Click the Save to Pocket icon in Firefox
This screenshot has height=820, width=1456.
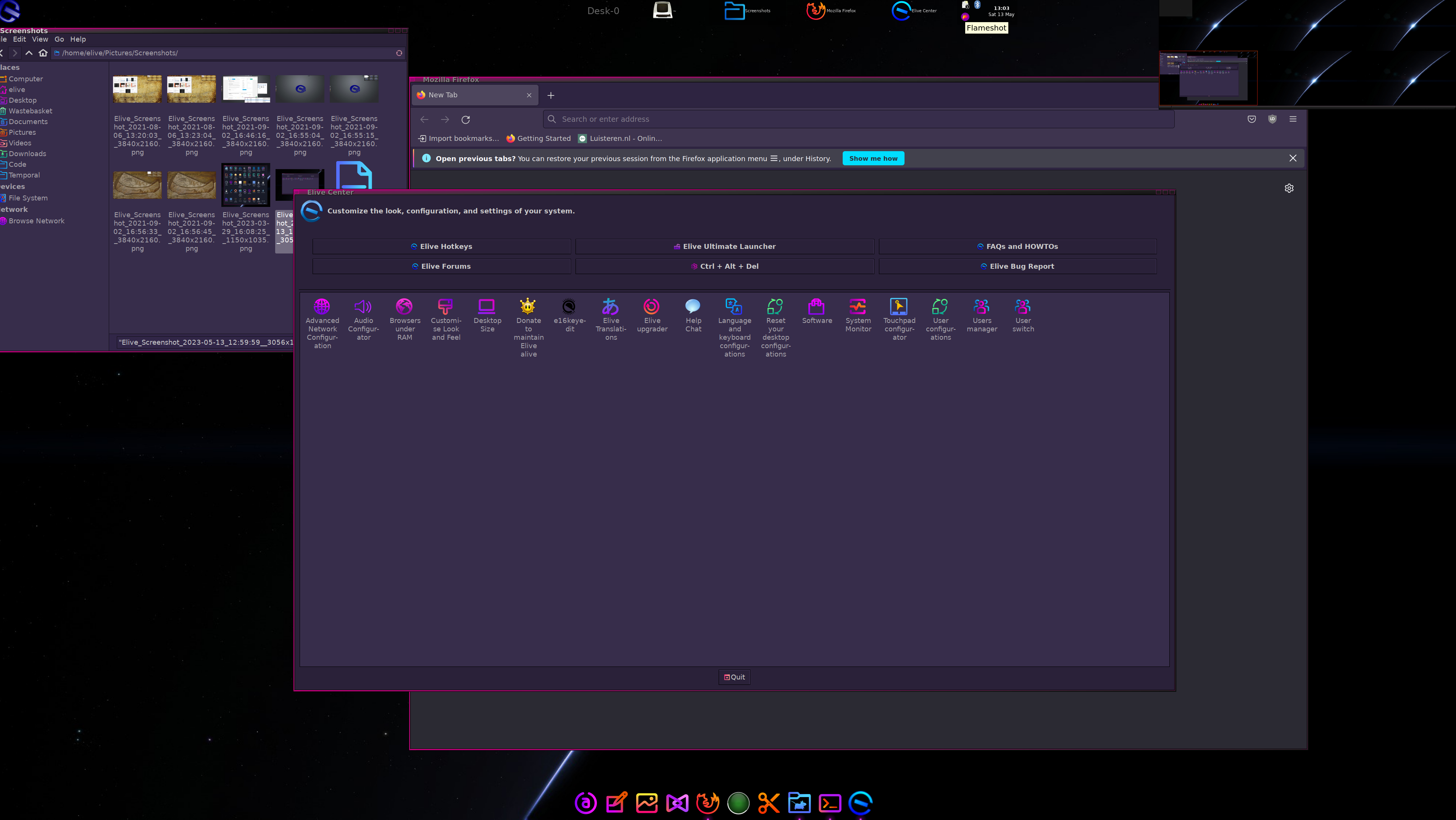pyautogui.click(x=1251, y=119)
